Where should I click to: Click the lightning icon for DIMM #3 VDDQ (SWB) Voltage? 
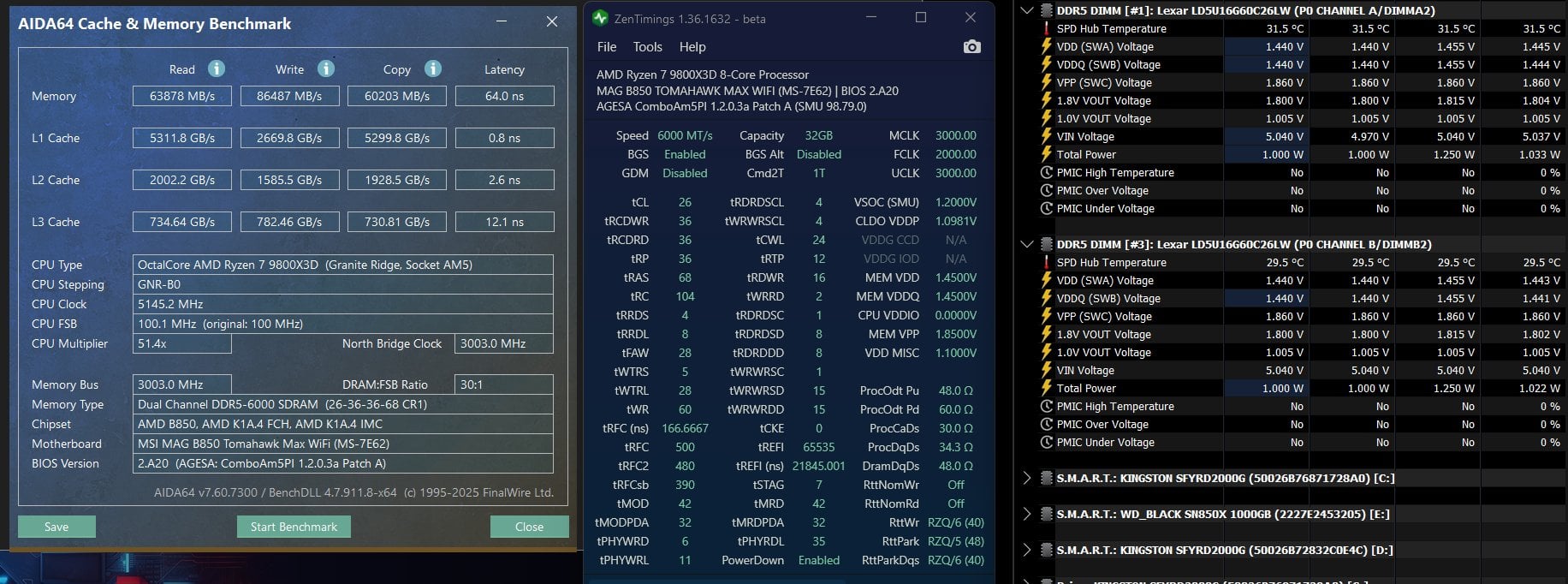[x=1046, y=298]
